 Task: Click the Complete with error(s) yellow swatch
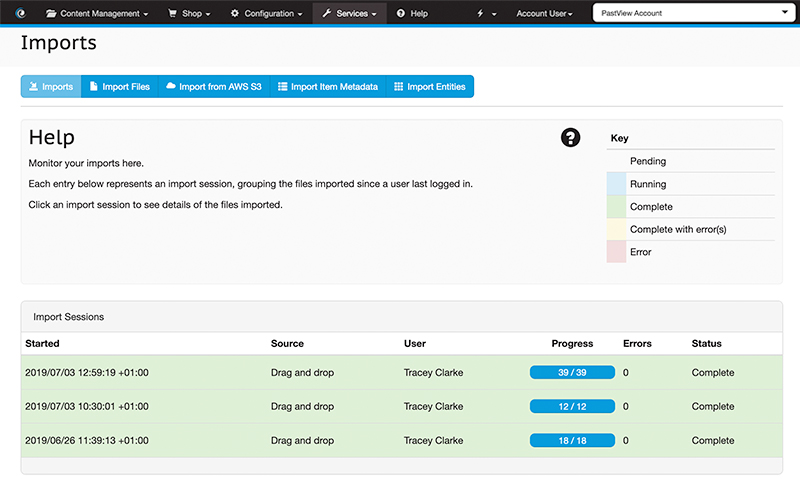point(616,229)
